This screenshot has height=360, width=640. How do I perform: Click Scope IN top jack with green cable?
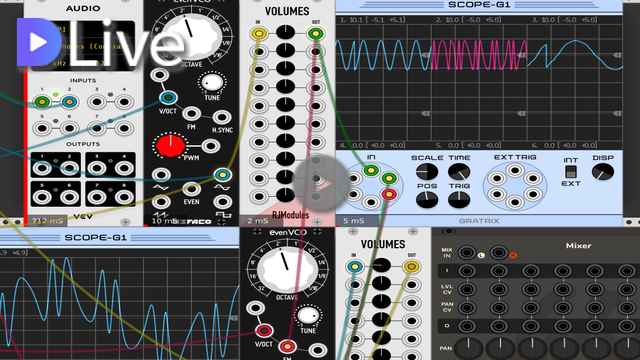(x=371, y=170)
